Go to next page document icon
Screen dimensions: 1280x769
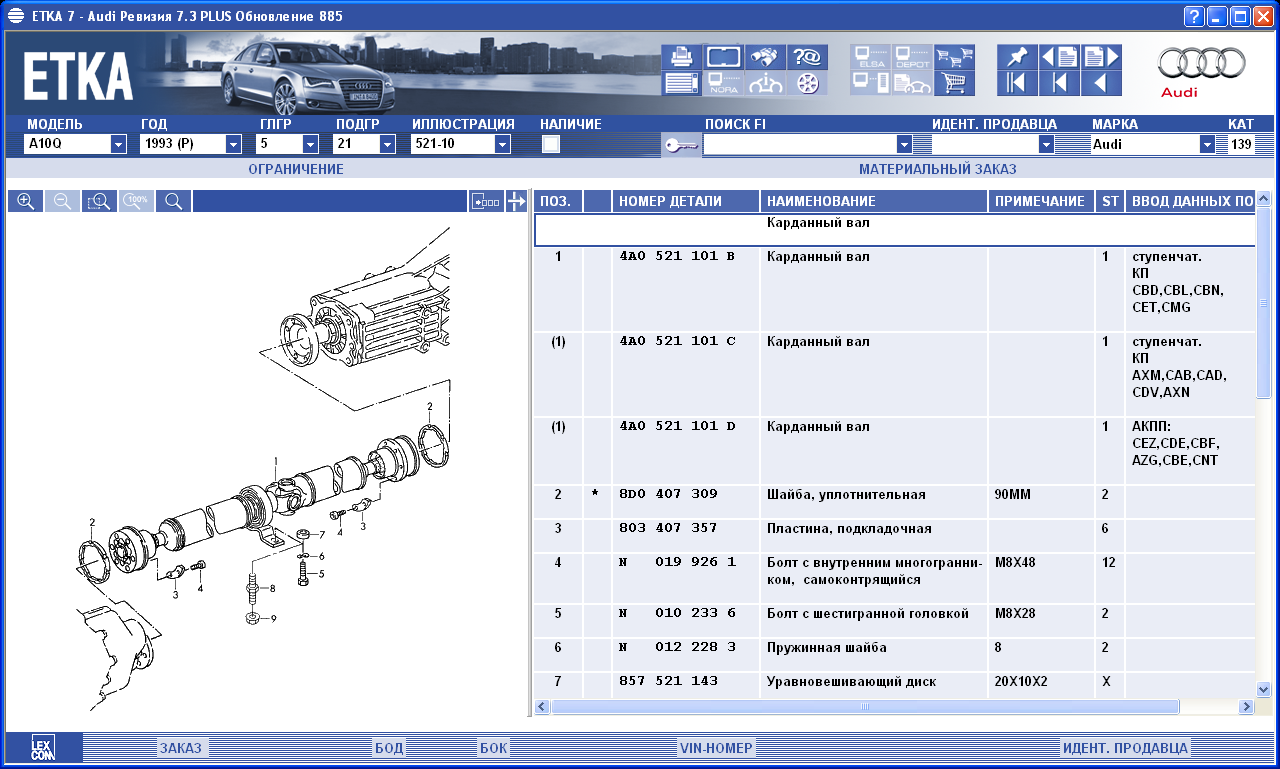(1101, 57)
